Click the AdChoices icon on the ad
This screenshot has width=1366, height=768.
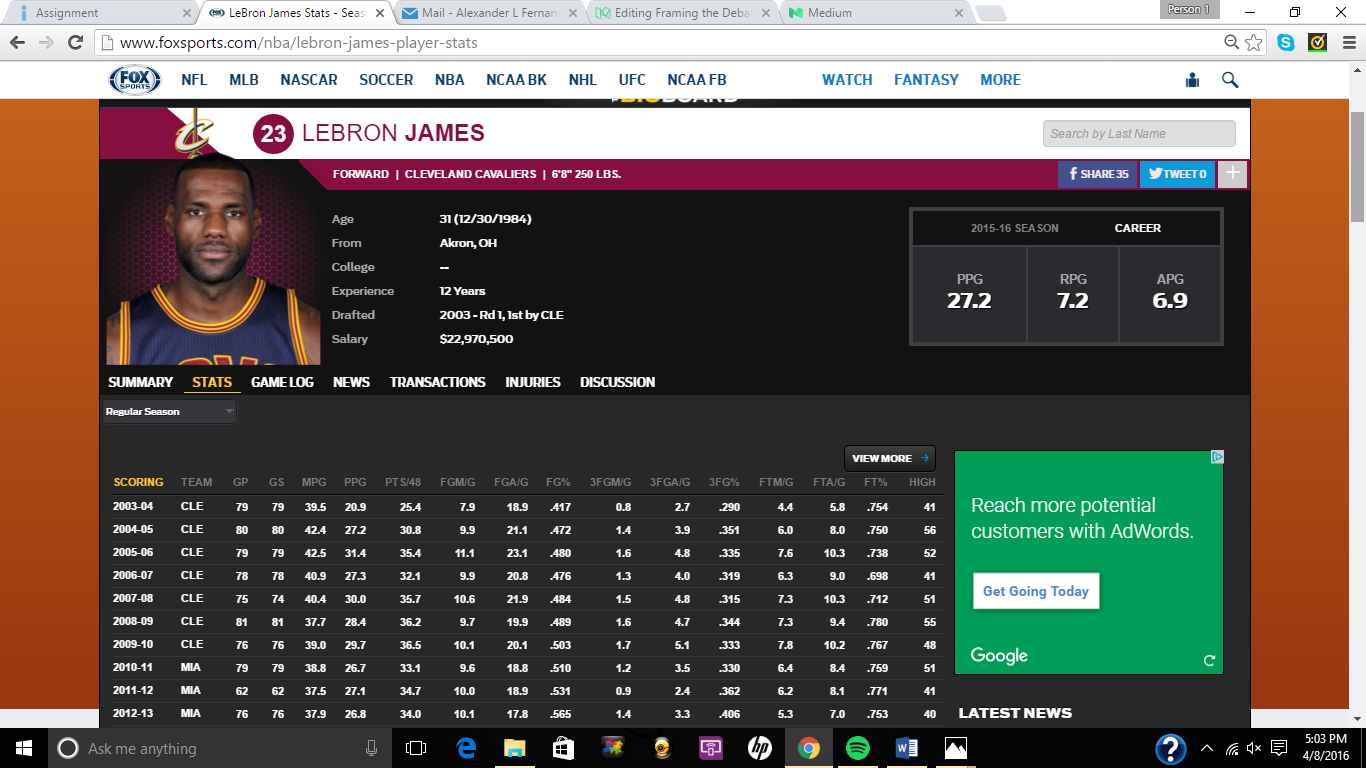(x=1217, y=457)
